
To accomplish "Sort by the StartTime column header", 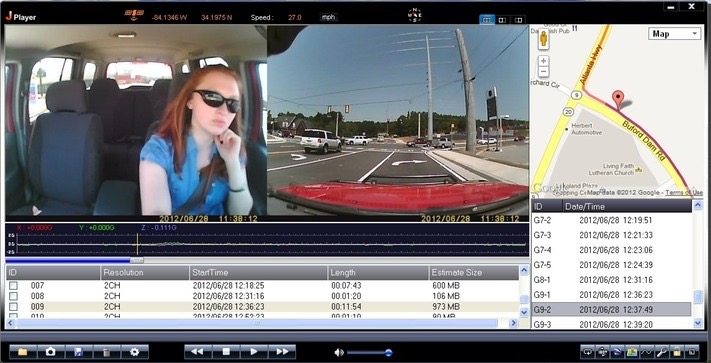I will coord(258,273).
